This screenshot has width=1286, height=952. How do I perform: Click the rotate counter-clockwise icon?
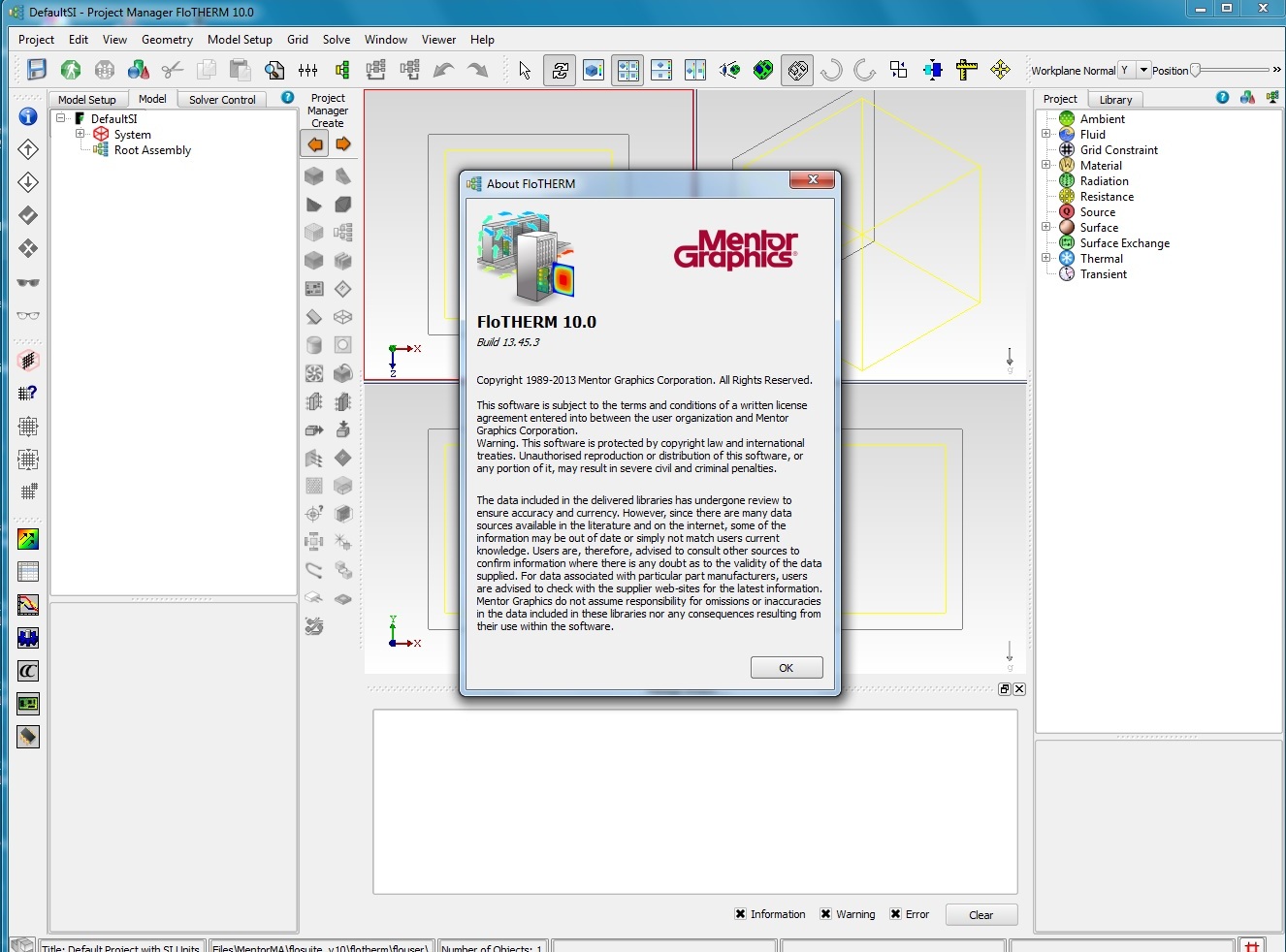tap(831, 70)
